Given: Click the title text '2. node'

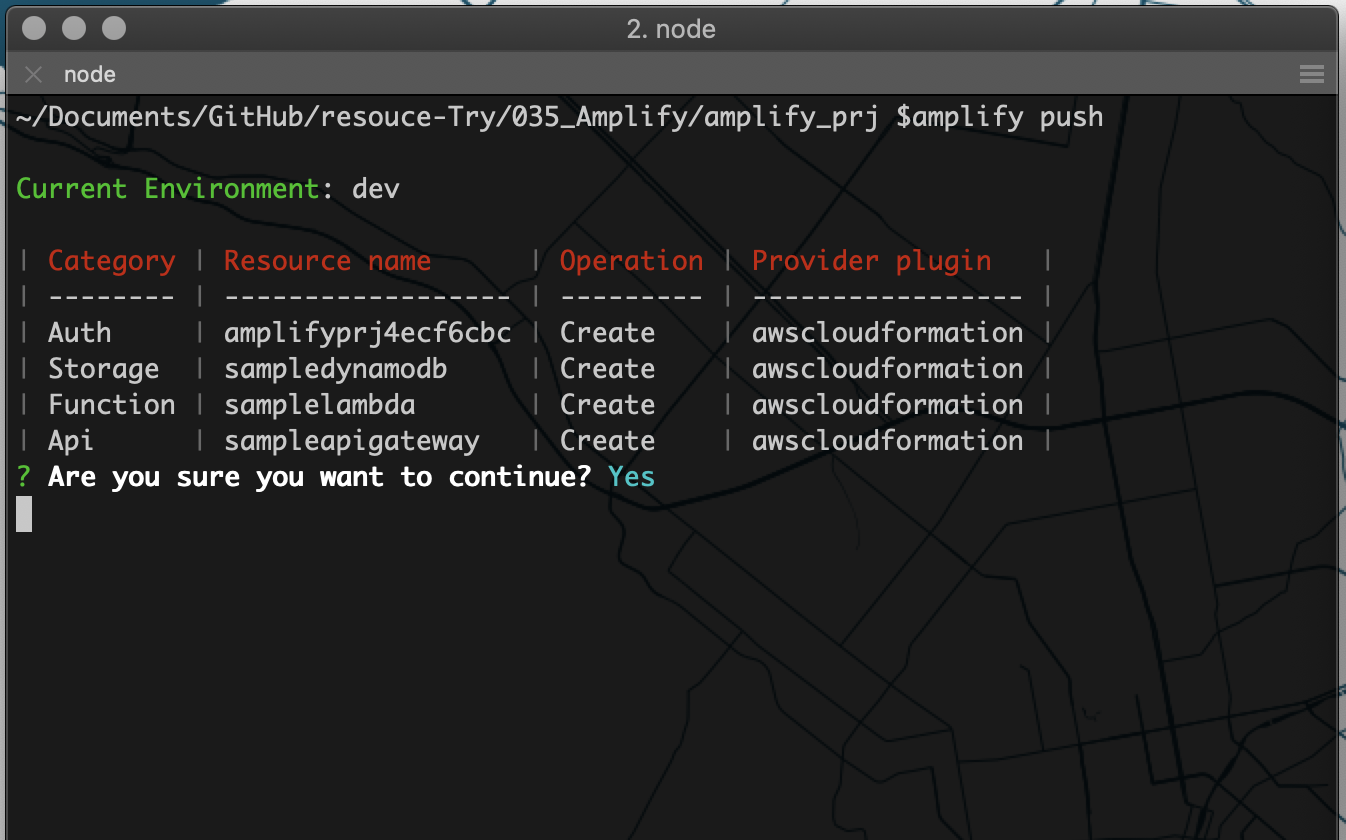Looking at the screenshot, I should [671, 29].
